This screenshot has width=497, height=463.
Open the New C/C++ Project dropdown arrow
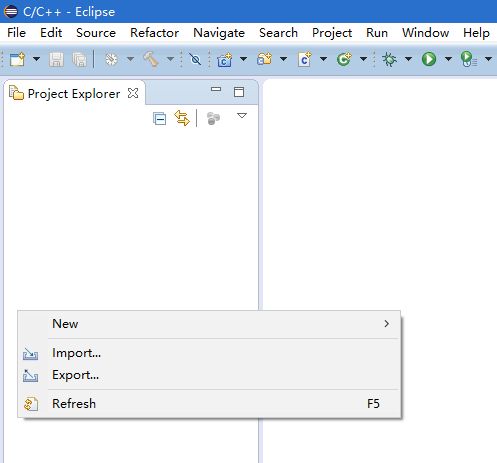coord(243,59)
